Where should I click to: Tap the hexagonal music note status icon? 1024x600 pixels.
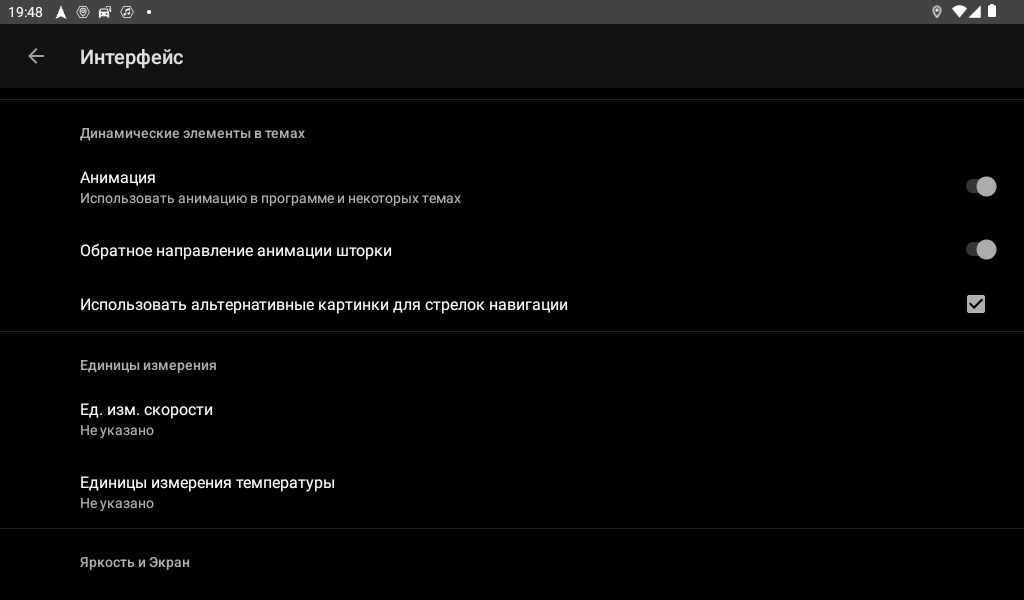[127, 12]
